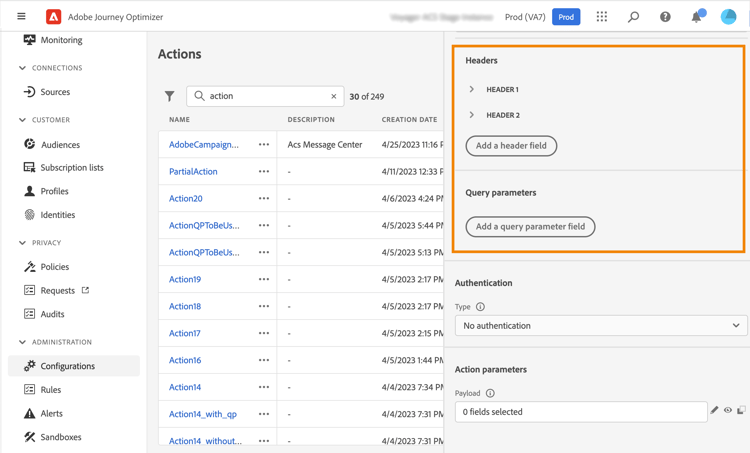Click Add a query parameter field button
Viewport: 750px width, 453px height.
pos(530,227)
